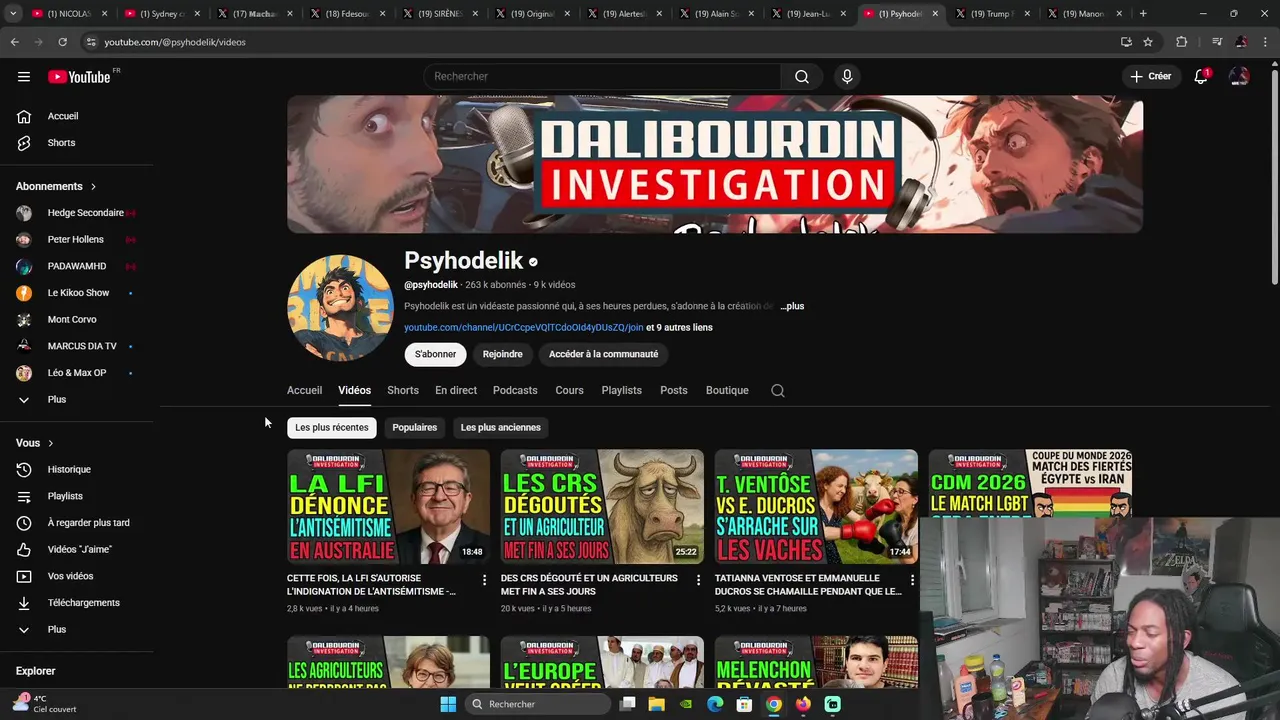The width and height of the screenshot is (1280, 720).
Task: Expand channel description with ...plus
Action: click(x=792, y=306)
